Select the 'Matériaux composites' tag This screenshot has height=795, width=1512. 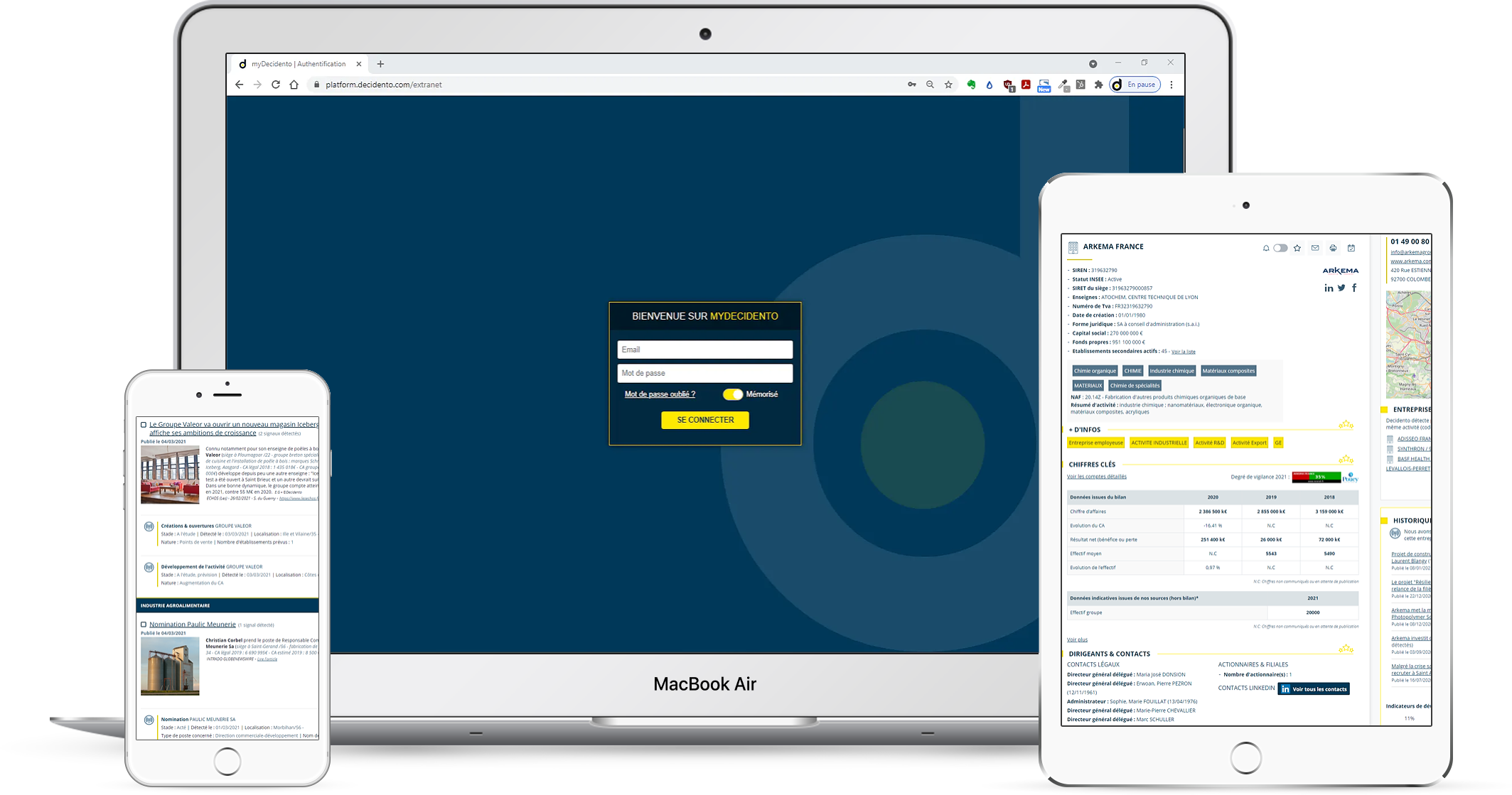(1228, 371)
